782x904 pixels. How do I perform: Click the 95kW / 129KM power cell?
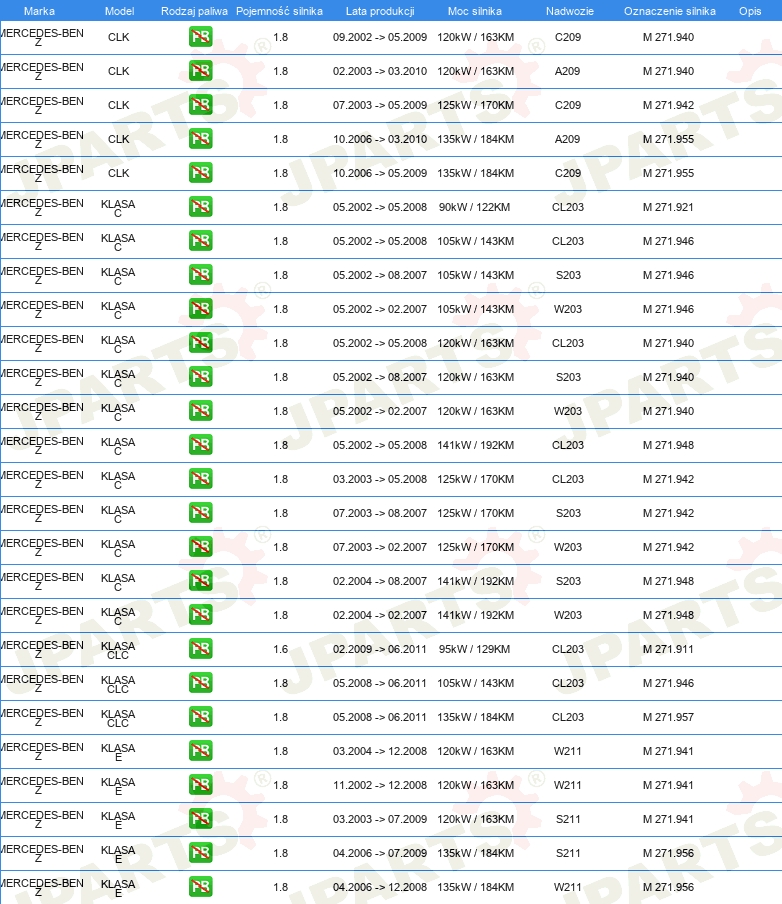(475, 649)
